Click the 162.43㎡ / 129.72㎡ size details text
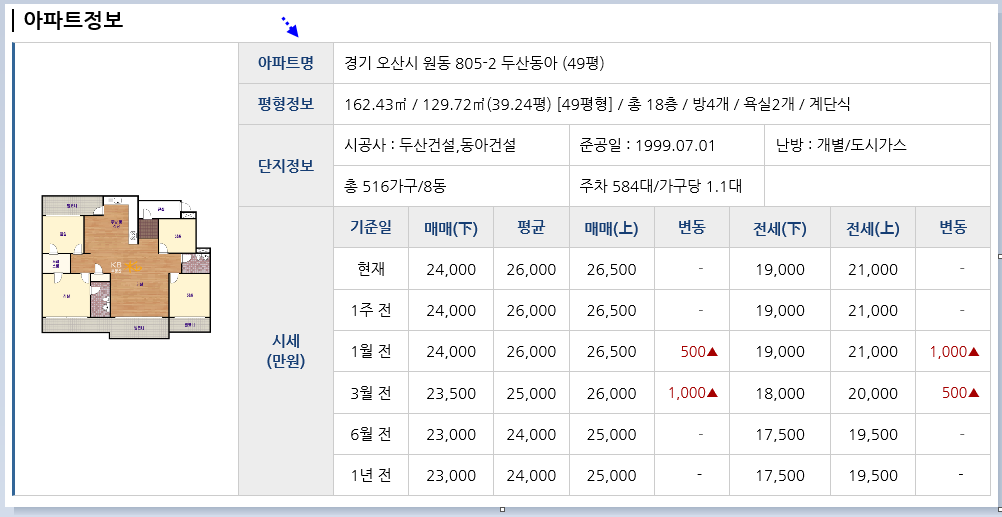 [x=597, y=104]
